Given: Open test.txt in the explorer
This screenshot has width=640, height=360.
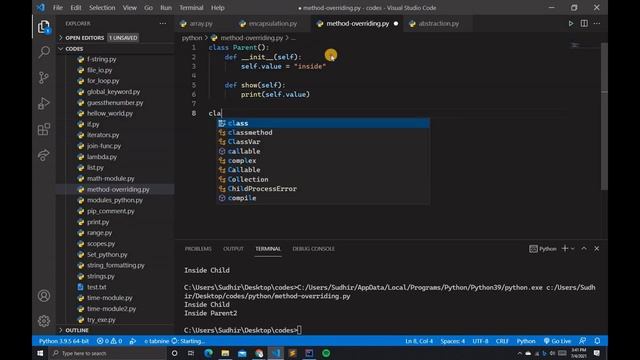Looking at the screenshot, I should [x=96, y=287].
